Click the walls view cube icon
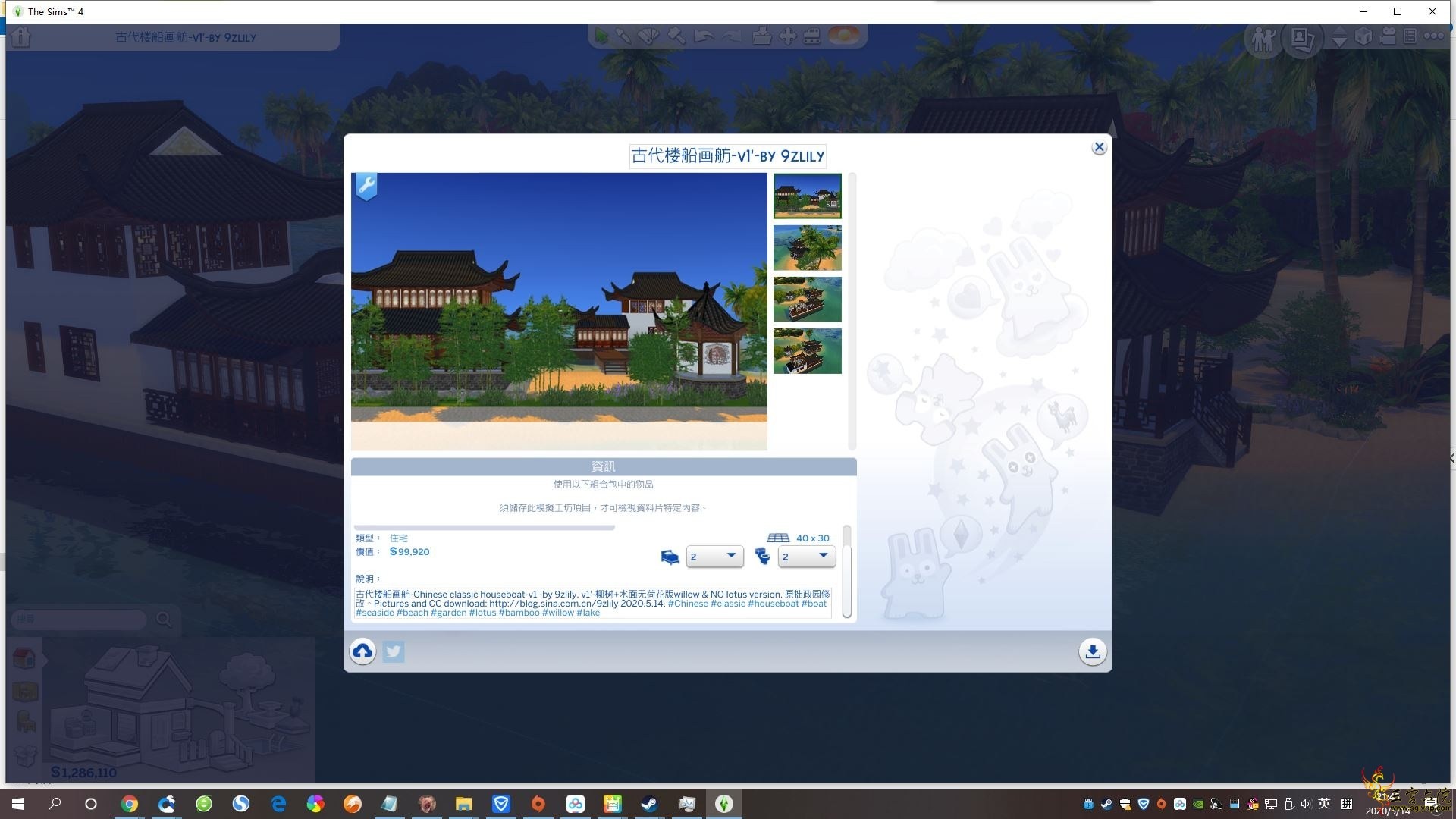 (x=1363, y=36)
